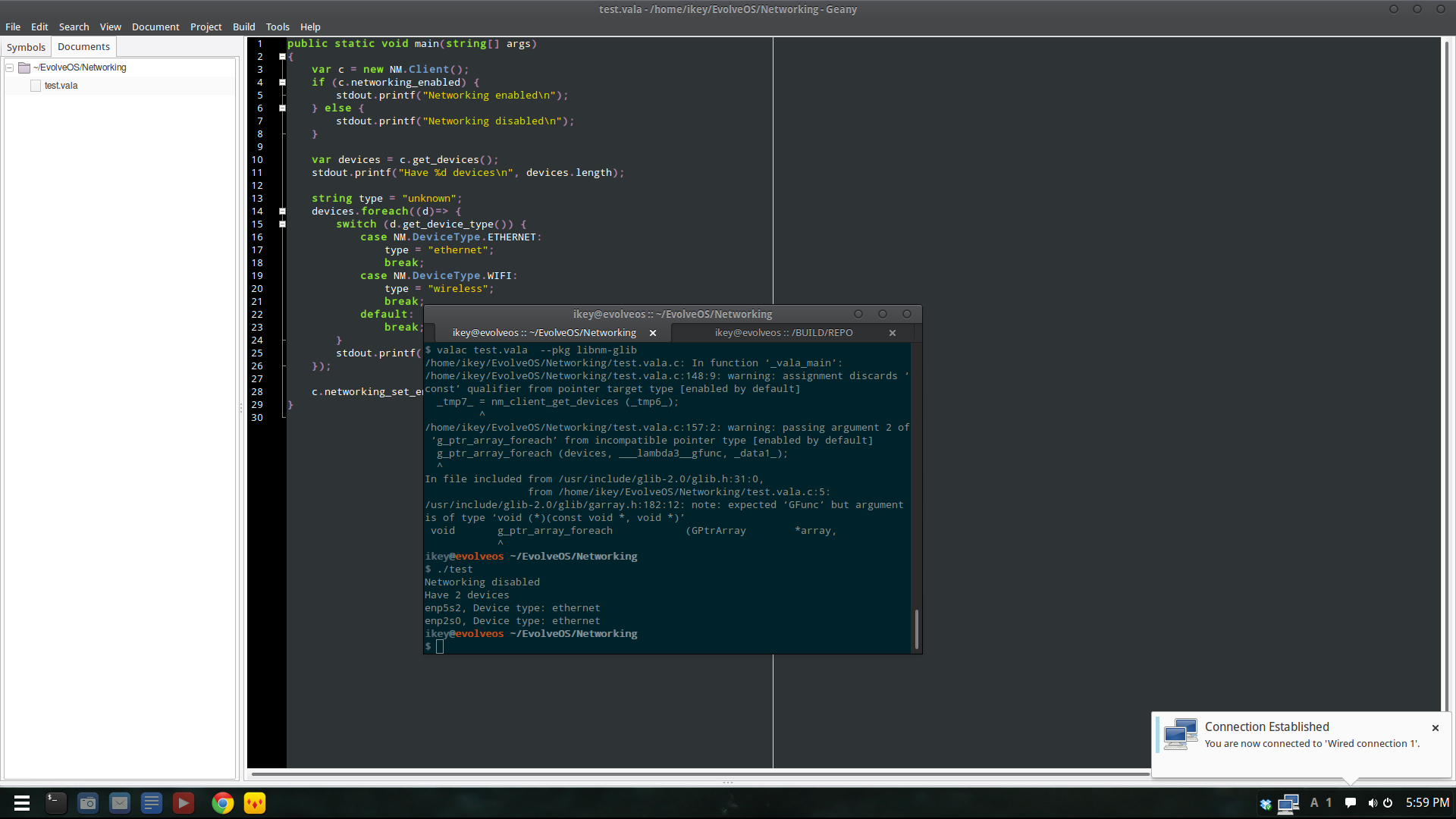
Task: Open the network connection tray icon
Action: coord(1288,804)
